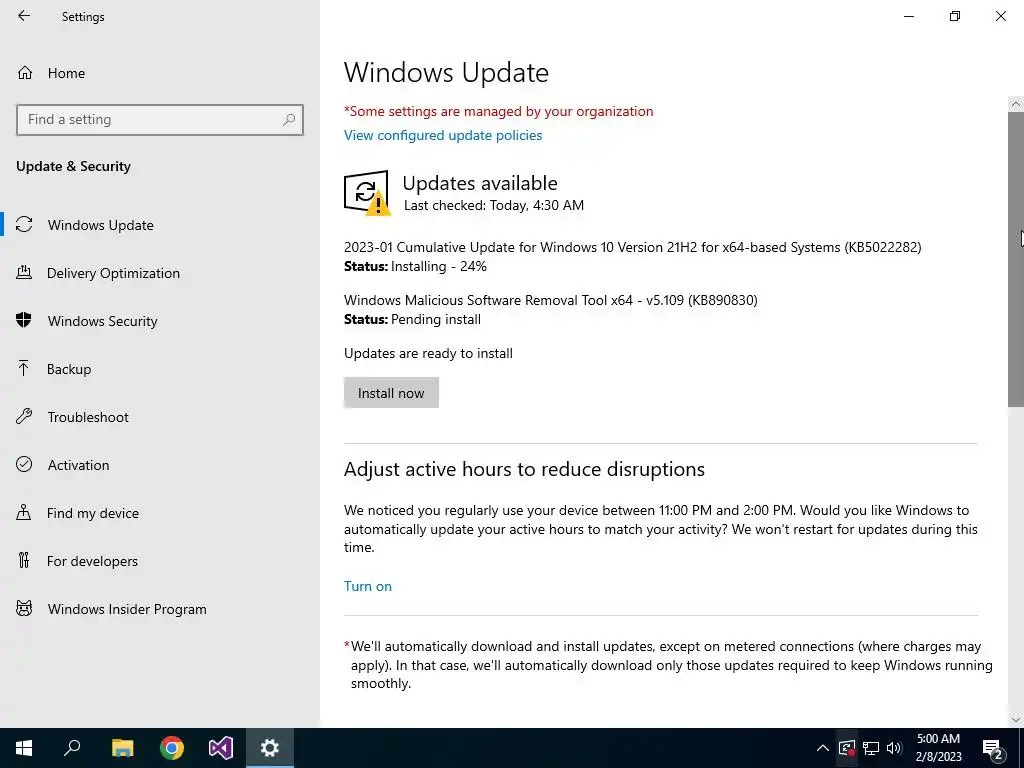The image size is (1024, 768).
Task: Click the Pending install status text
Action: point(436,319)
